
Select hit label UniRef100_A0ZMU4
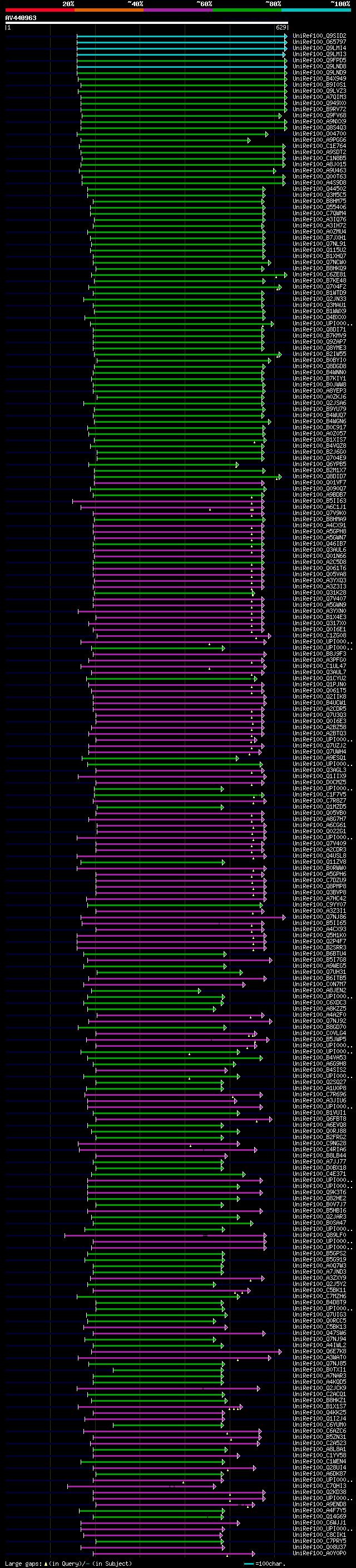pyautogui.click(x=319, y=231)
